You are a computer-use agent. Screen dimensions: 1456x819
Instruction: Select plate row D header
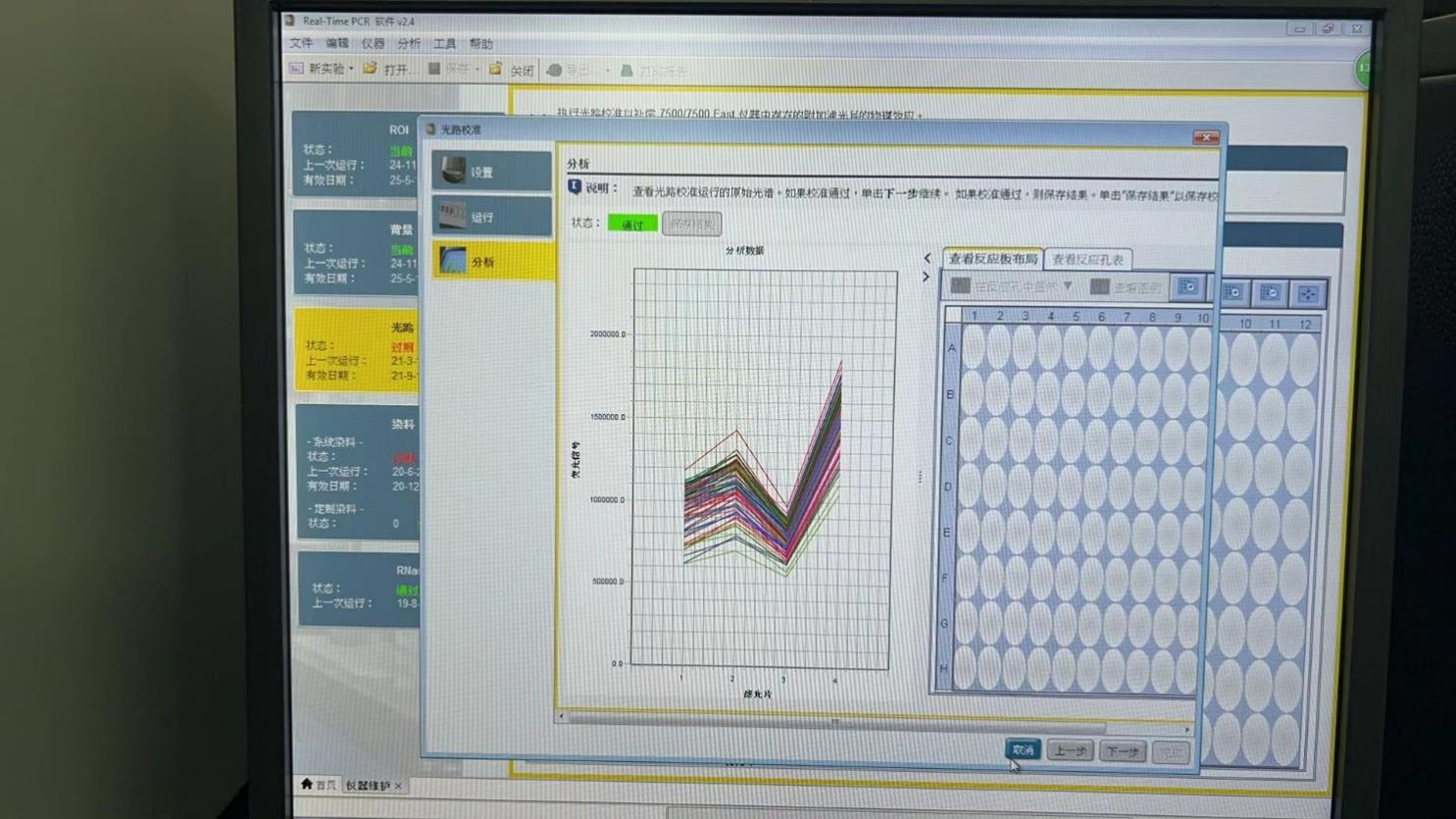point(948,486)
